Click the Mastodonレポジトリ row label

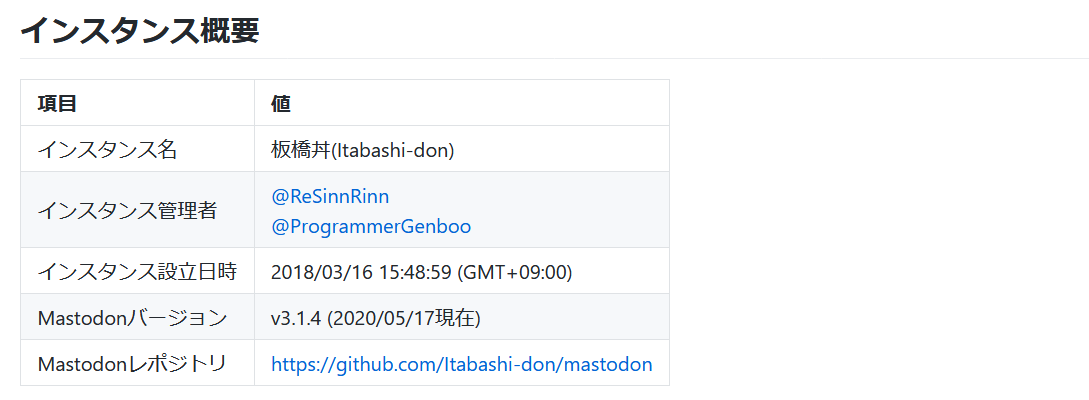click(x=132, y=364)
